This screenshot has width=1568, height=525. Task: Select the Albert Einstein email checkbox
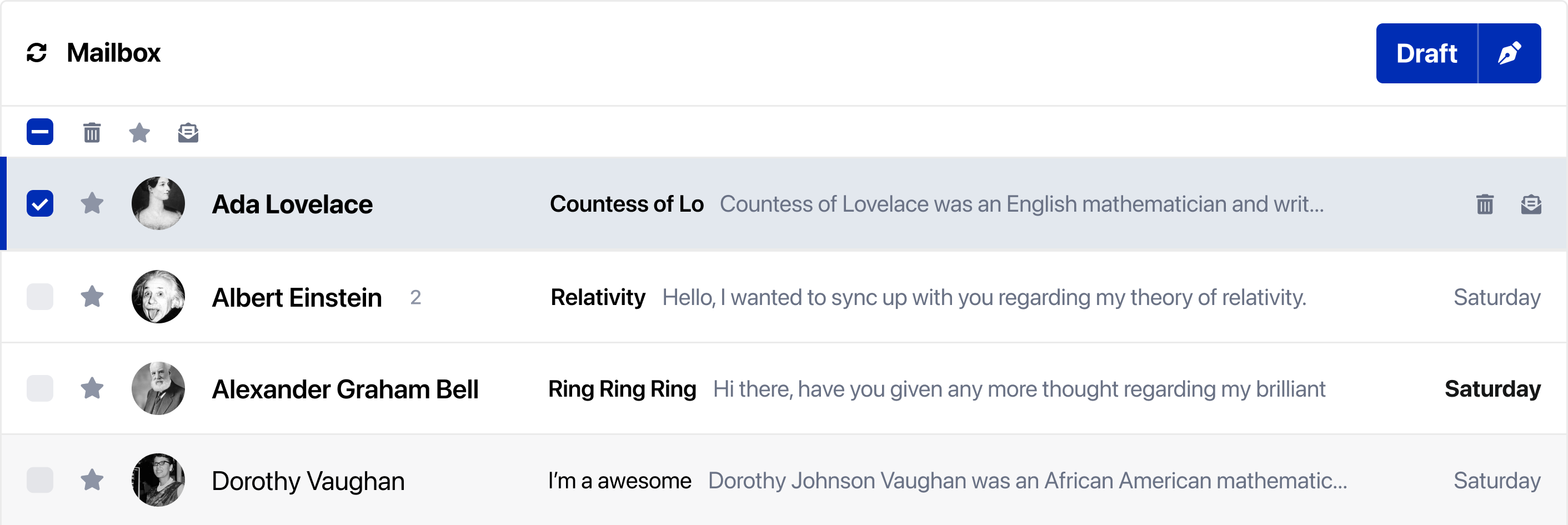pyautogui.click(x=40, y=297)
